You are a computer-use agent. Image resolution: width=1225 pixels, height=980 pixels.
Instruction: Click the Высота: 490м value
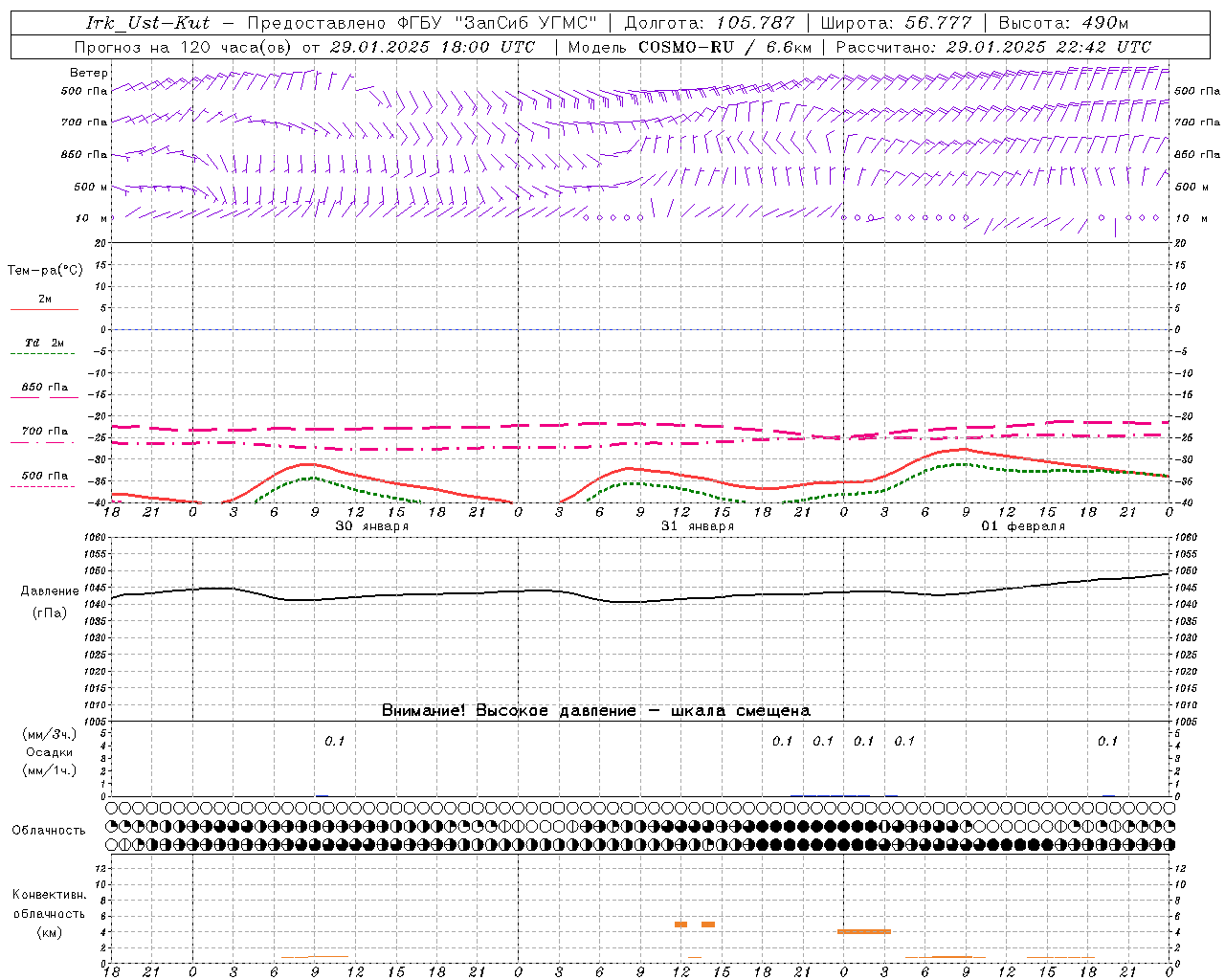[x=1063, y=23]
